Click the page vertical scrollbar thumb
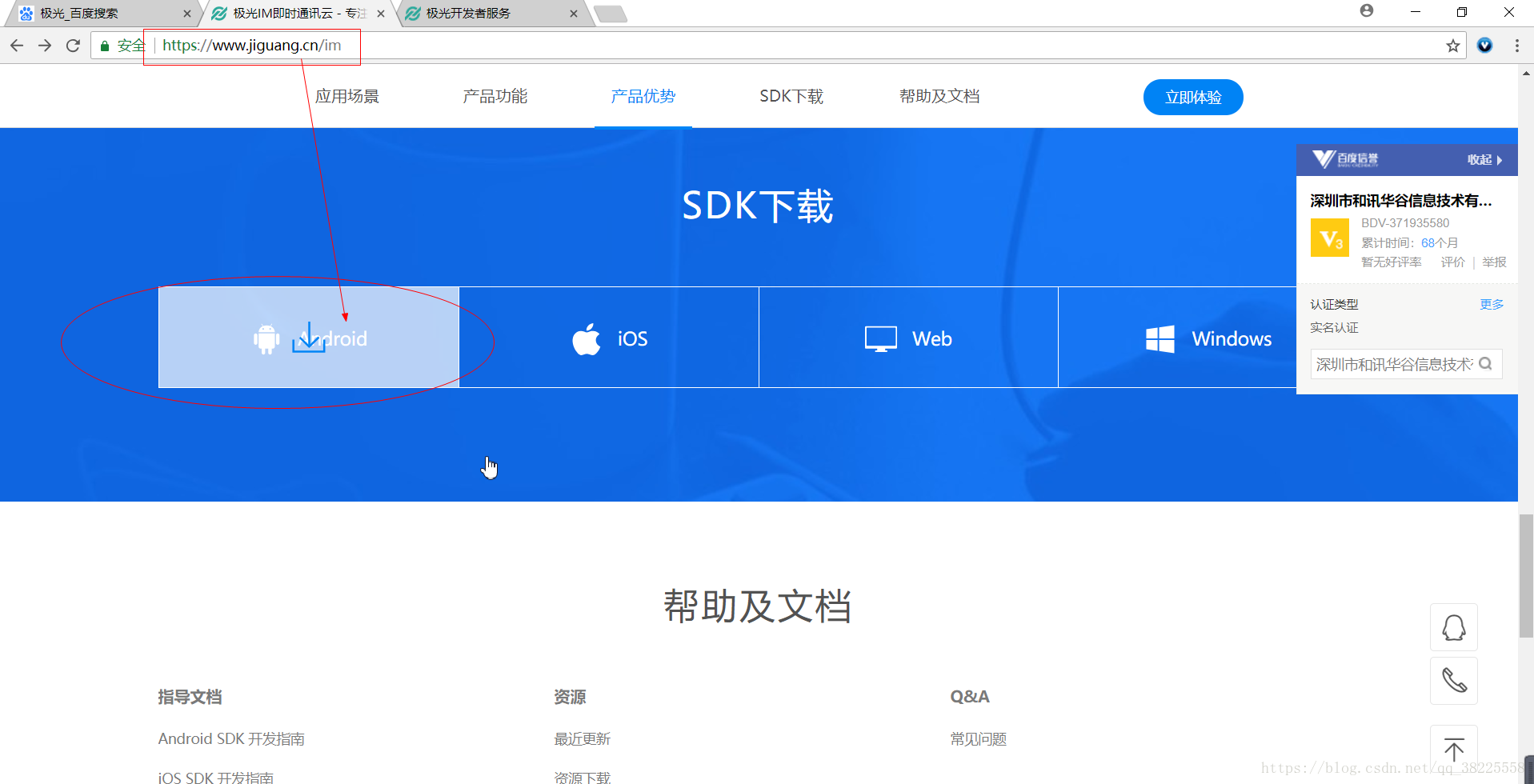Screen dimensions: 1534x784 tap(1526, 576)
